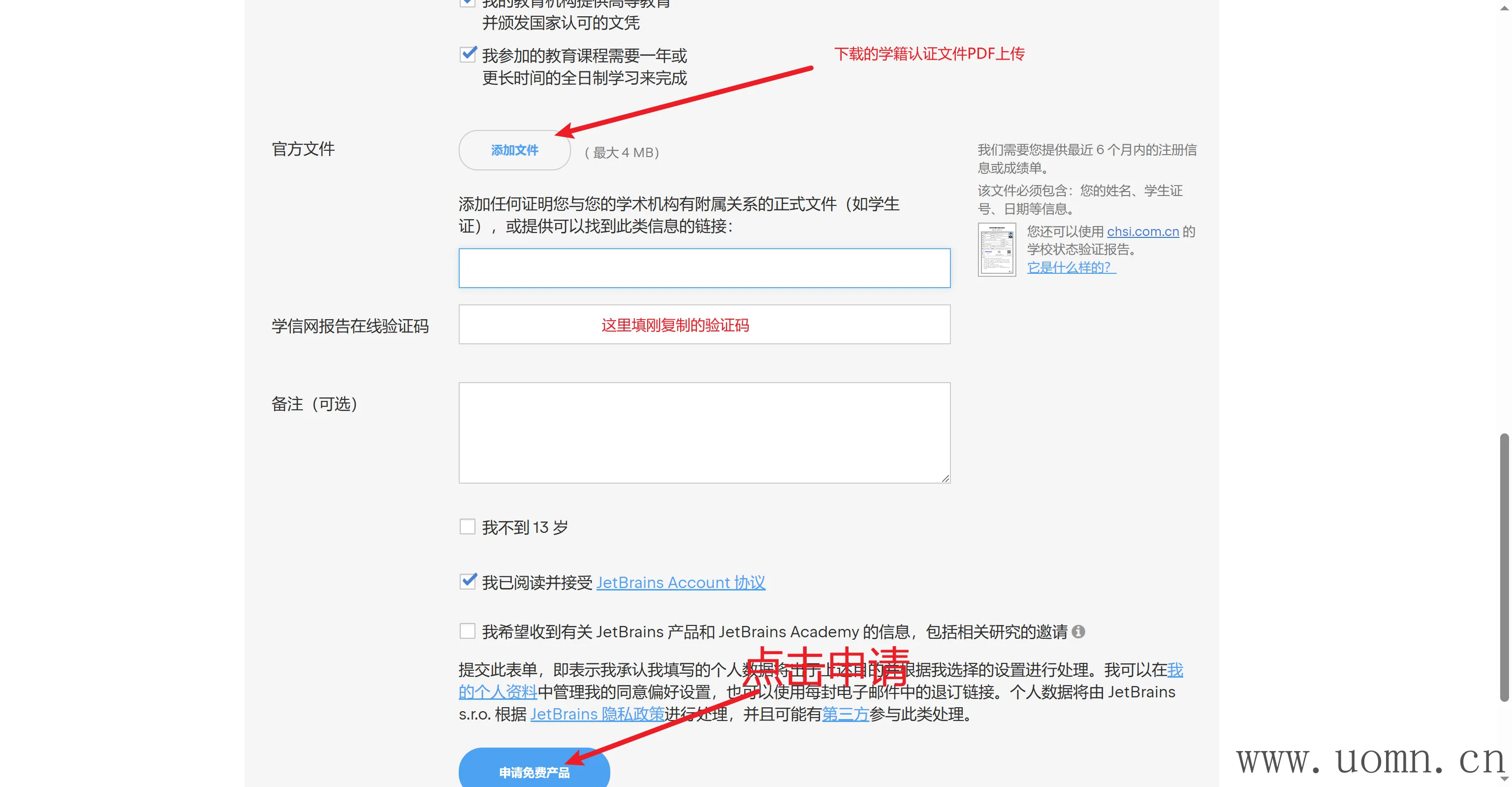Click the 第三方 link
Viewport: 1512px width, 787px height.
pyautogui.click(x=845, y=714)
